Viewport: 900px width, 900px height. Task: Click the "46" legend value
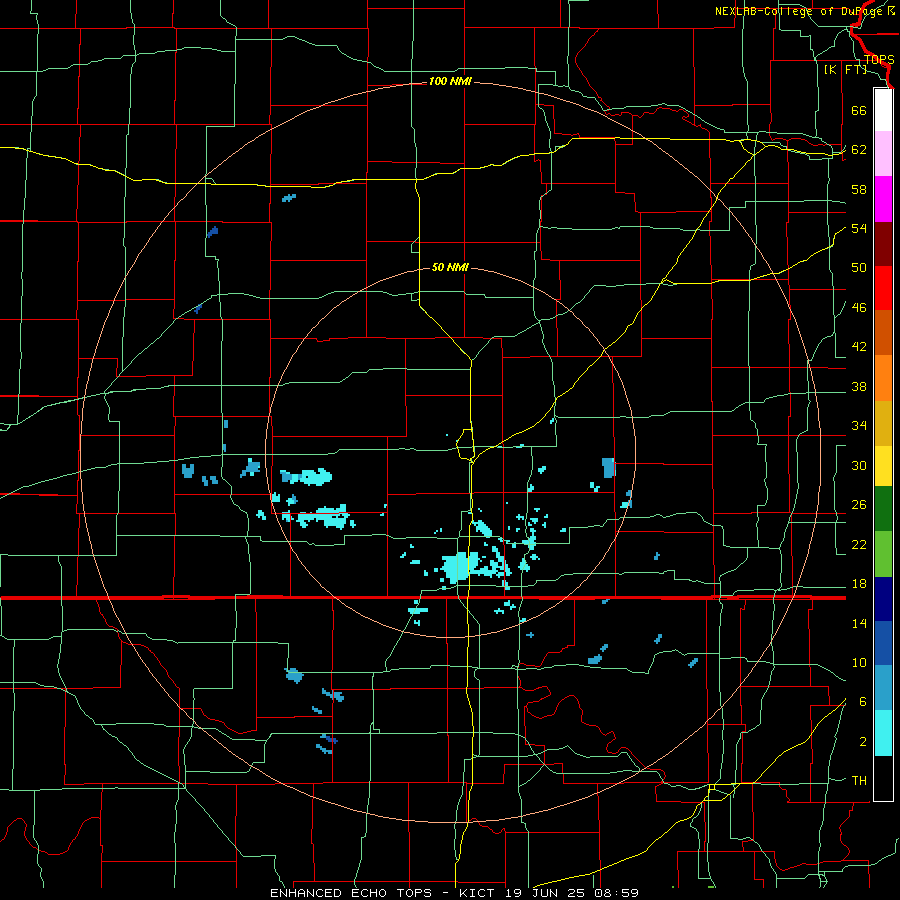point(859,308)
